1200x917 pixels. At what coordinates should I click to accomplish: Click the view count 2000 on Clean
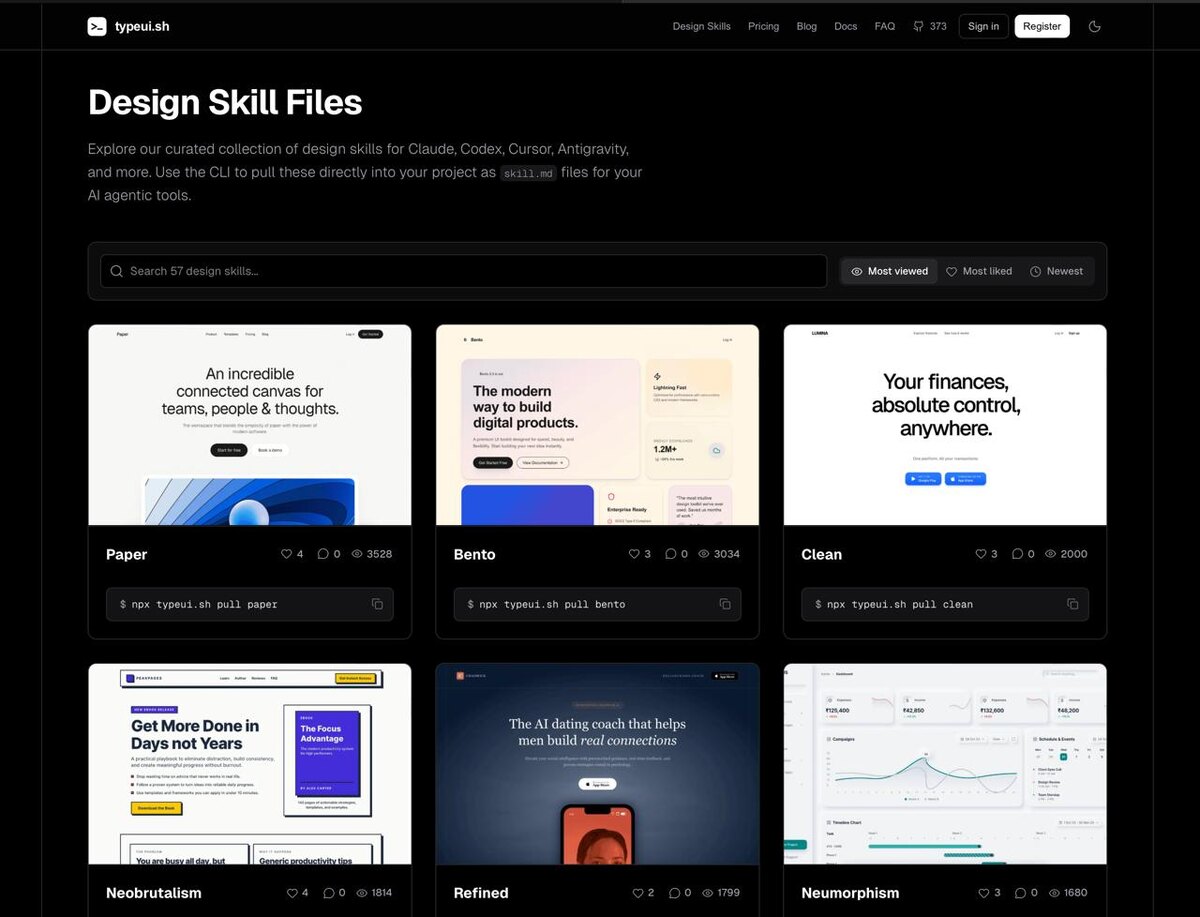click(1066, 554)
